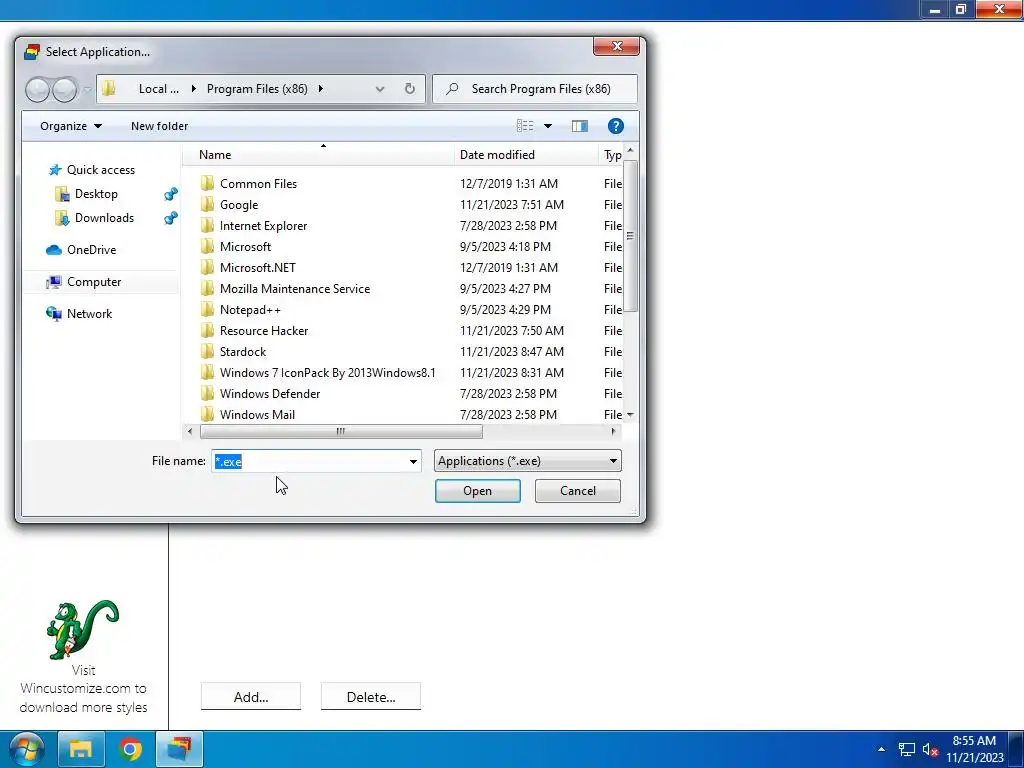Click the Notepad++ folder icon
Screen dimensions: 1024x768
coord(207,310)
